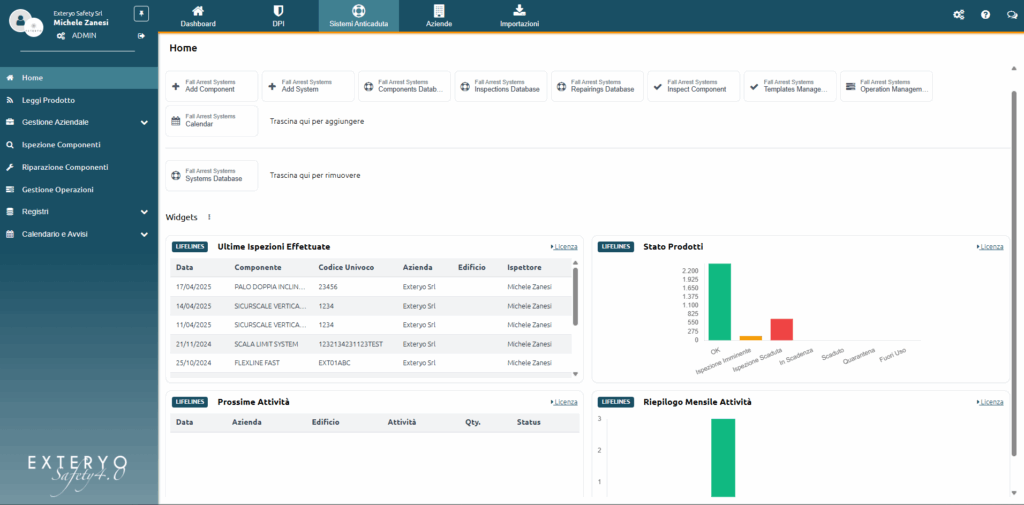This screenshot has width=1024, height=505.
Task: Click the pin sidebar icon
Action: click(140, 13)
